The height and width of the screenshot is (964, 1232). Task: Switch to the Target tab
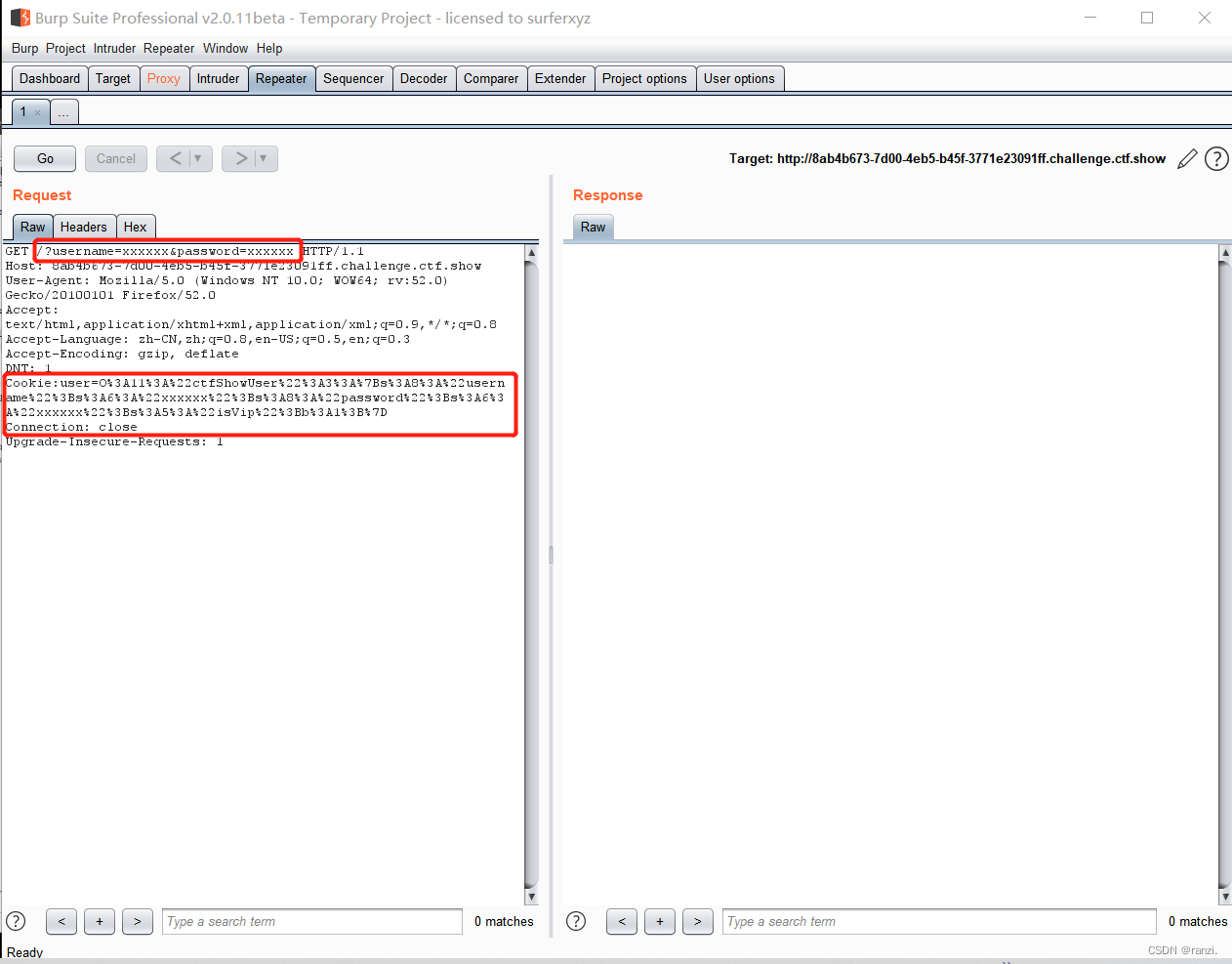[x=113, y=78]
